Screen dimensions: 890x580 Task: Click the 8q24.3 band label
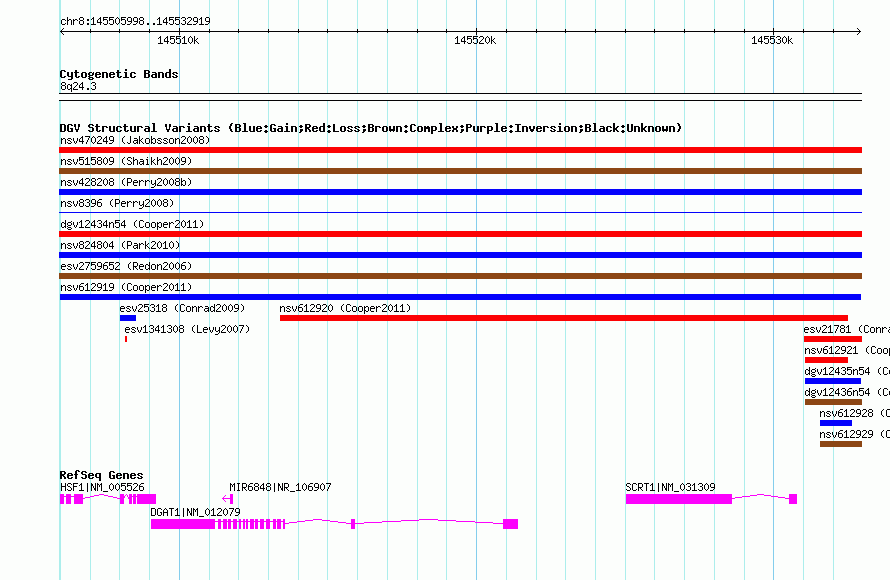[78, 86]
